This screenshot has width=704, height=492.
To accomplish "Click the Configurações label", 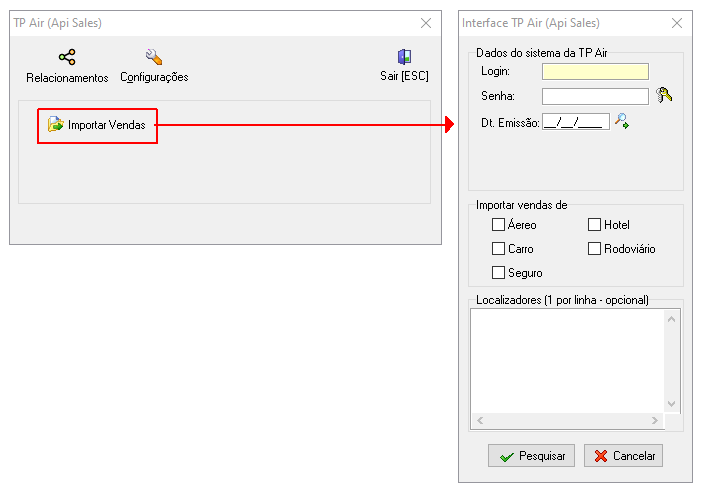I will coord(154,77).
